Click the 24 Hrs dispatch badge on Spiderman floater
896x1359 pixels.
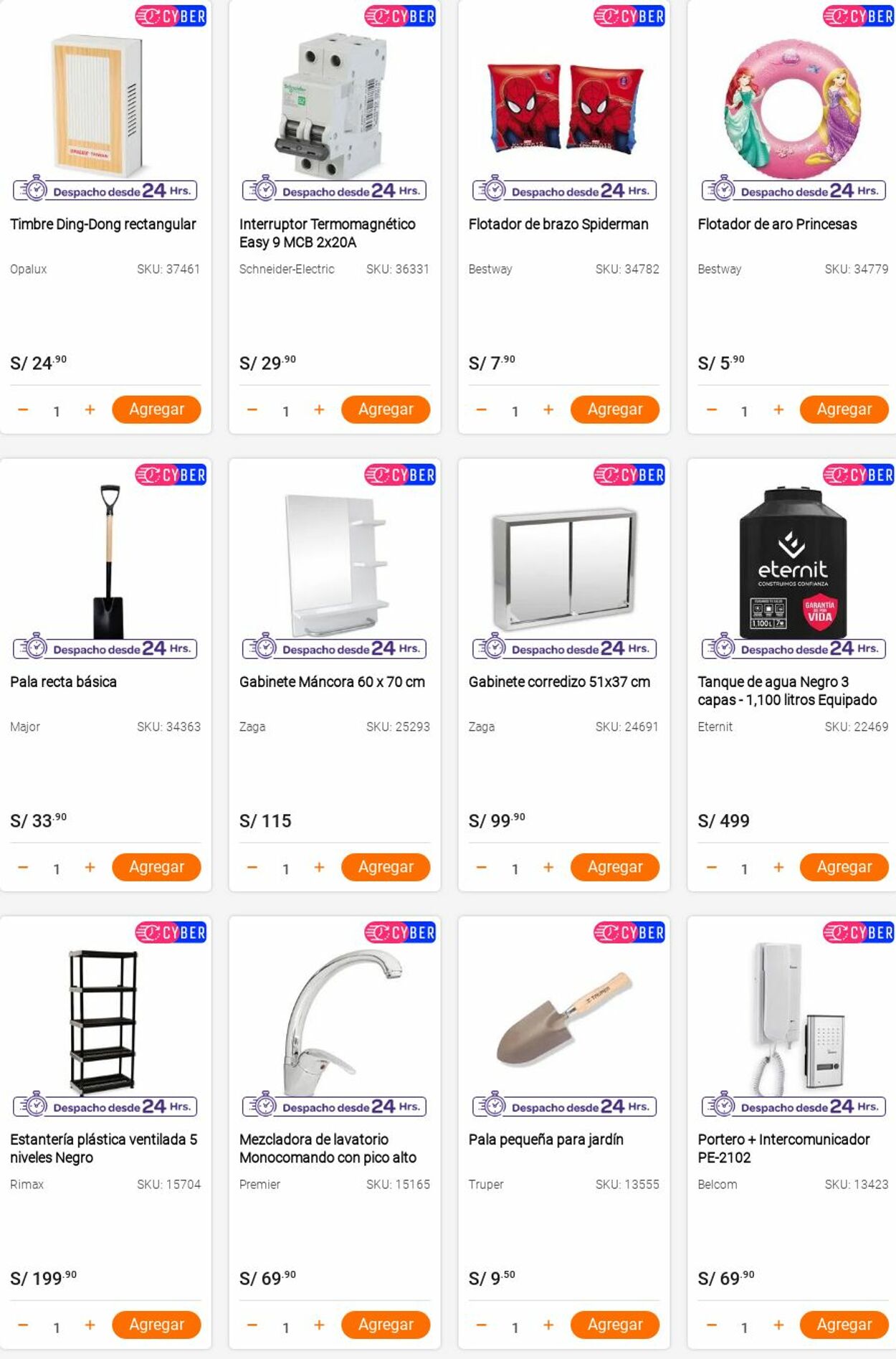point(564,190)
